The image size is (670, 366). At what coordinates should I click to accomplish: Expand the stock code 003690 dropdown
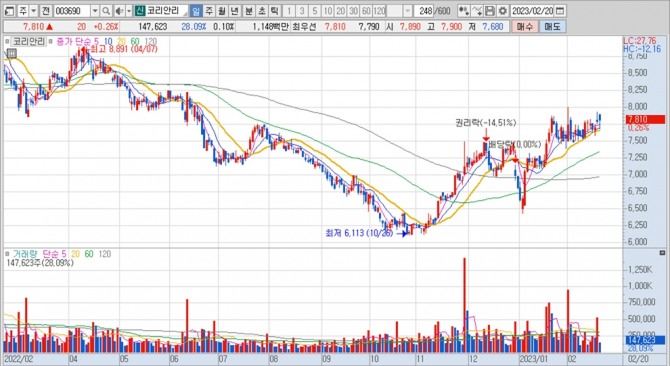(95, 11)
